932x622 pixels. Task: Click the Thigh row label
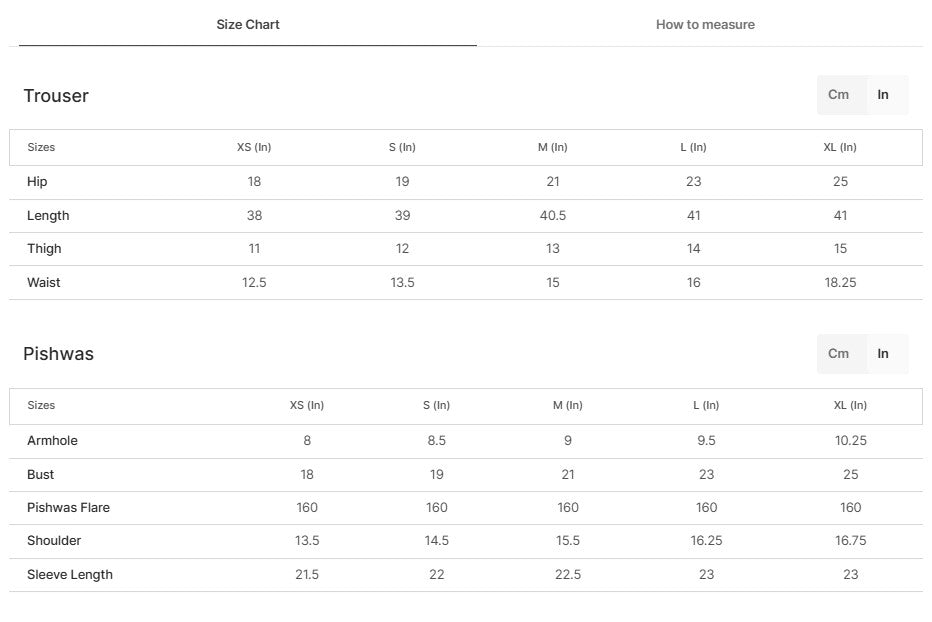44,249
